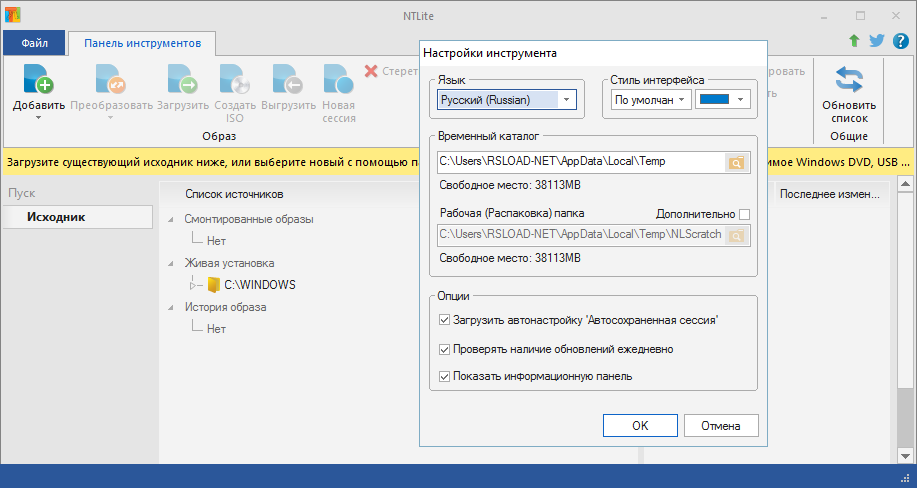Click the Настройки инструмента dialog title
Viewport: 917px width, 488px height.
click(x=489, y=53)
